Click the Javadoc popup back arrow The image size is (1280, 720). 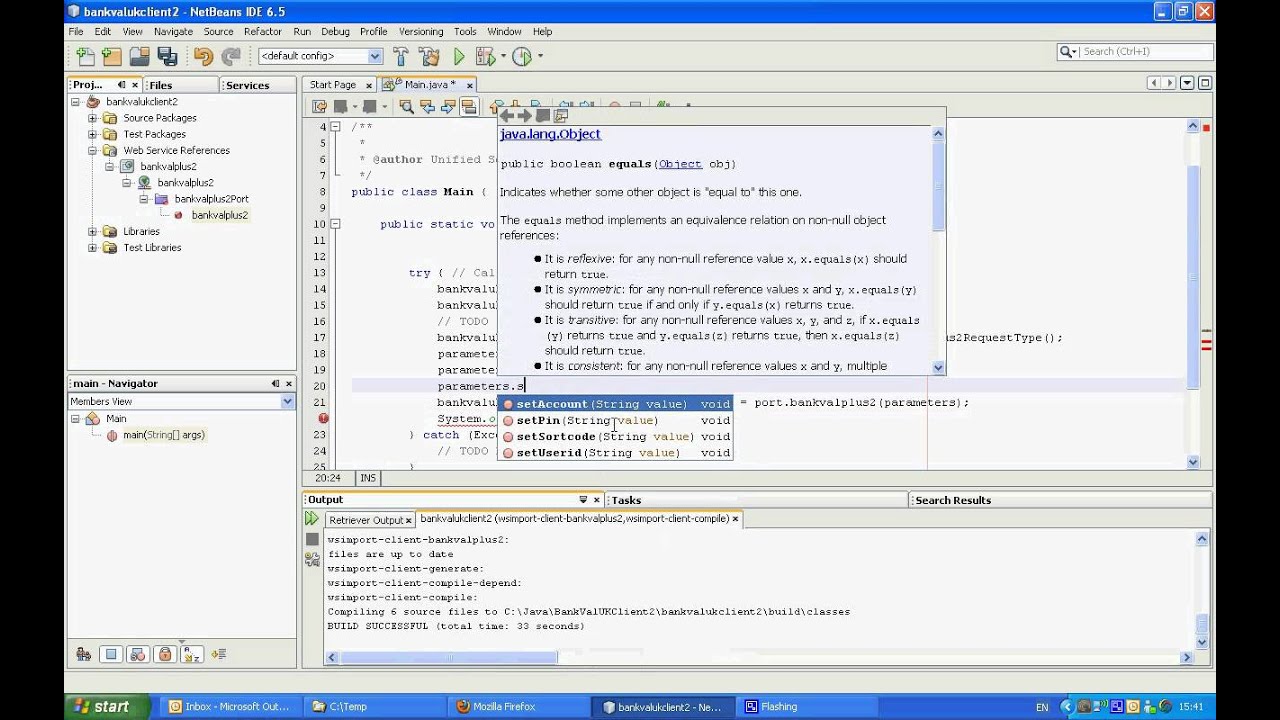pyautogui.click(x=507, y=116)
